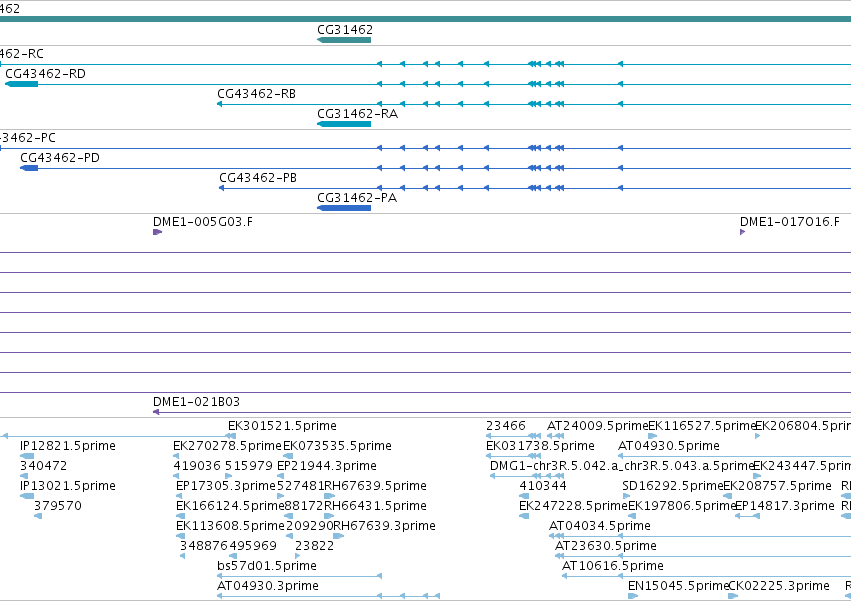
Task: Click the AT04034.5prime EST label
Action: tap(600, 526)
